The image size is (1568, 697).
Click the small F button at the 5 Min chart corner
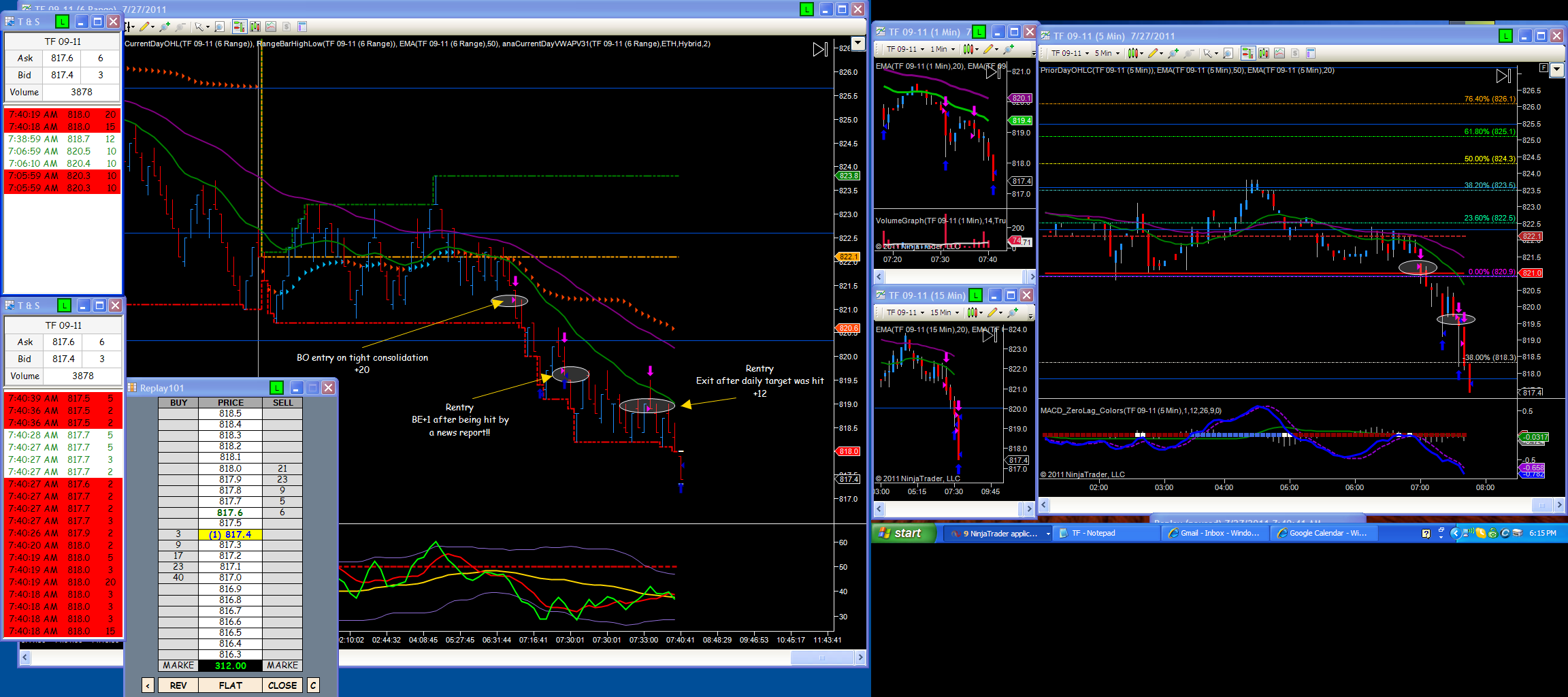(1543, 68)
